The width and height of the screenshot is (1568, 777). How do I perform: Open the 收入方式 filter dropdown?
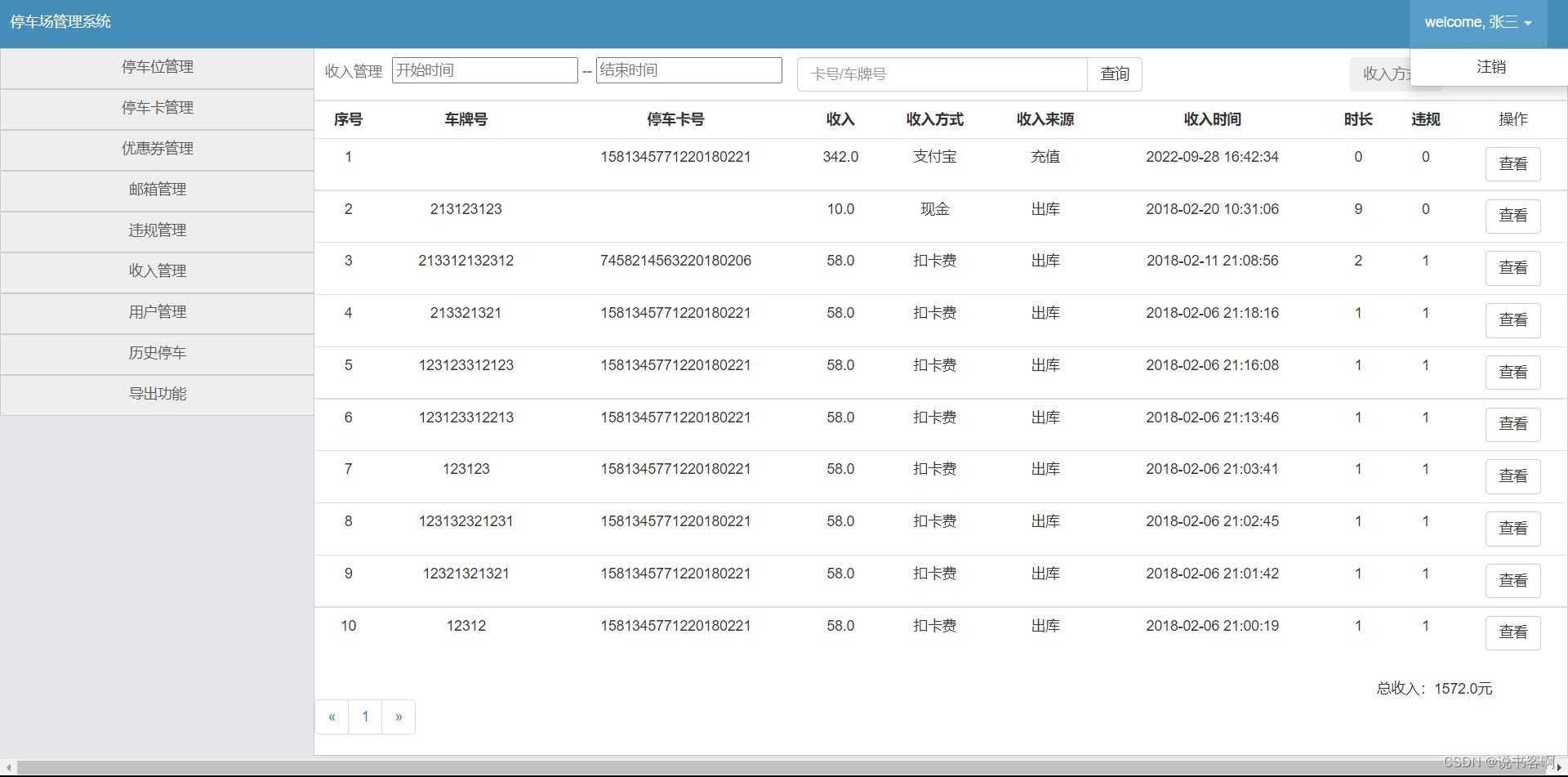1381,74
